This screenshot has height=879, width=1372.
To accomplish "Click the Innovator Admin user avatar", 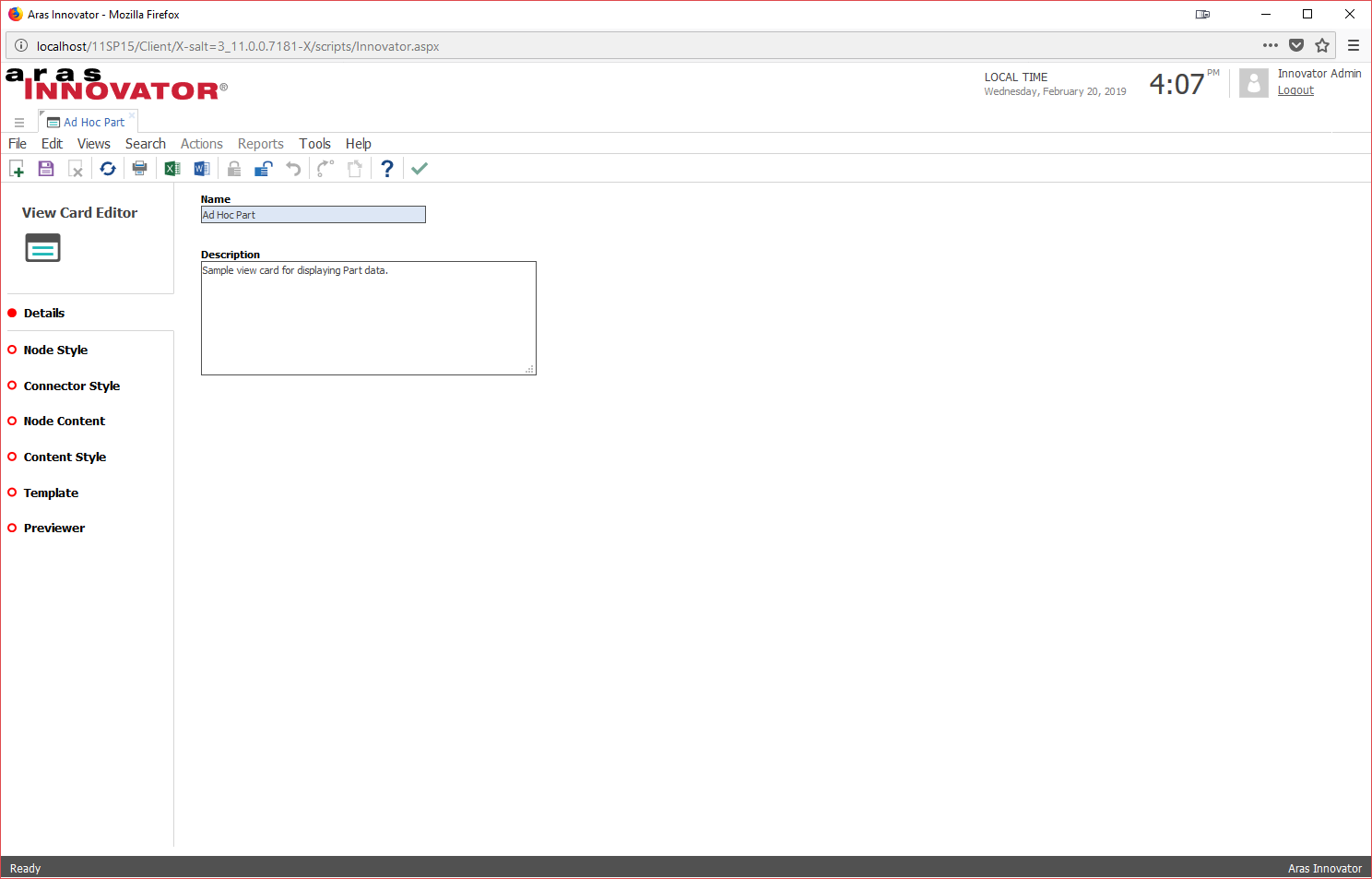I will (x=1254, y=83).
